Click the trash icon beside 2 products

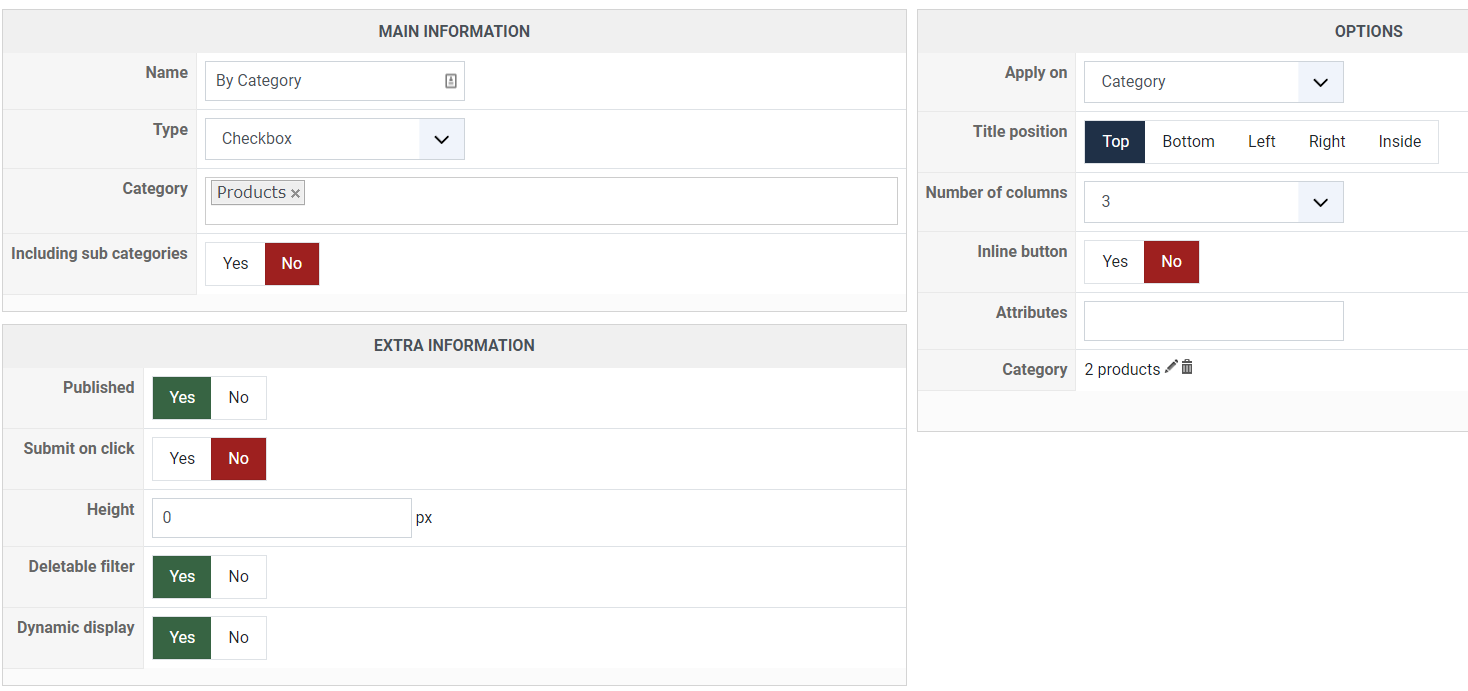point(1187,368)
